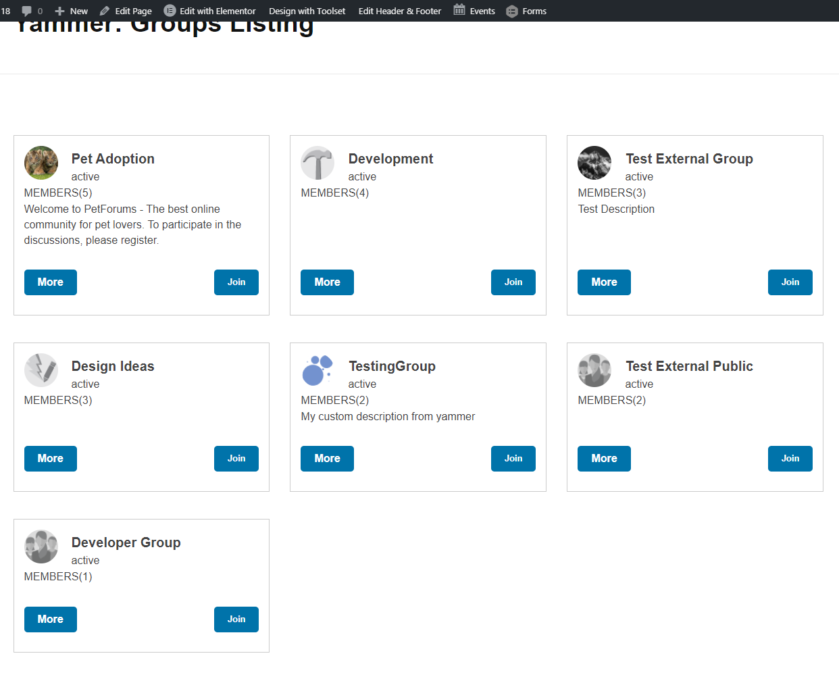The width and height of the screenshot is (839, 683).
Task: Click the Welcome to PetForums description
Action: click(x=133, y=225)
